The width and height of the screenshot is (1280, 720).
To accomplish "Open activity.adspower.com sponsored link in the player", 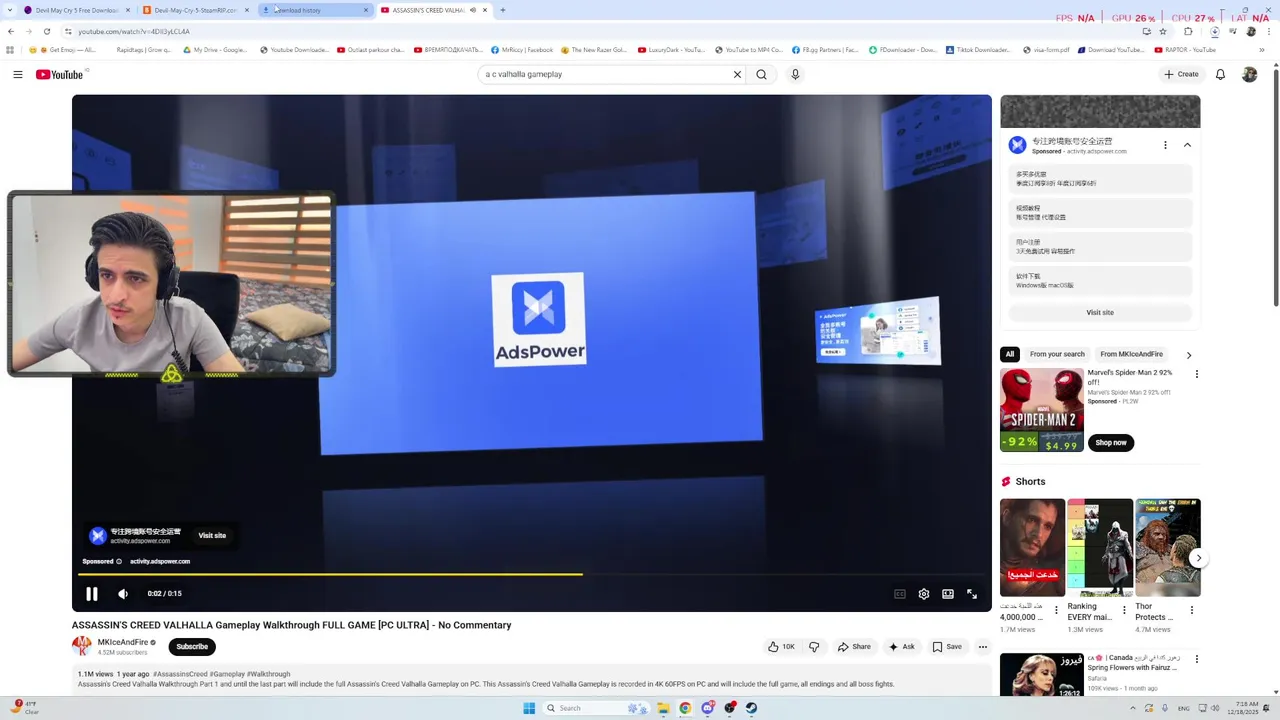I will [160, 562].
